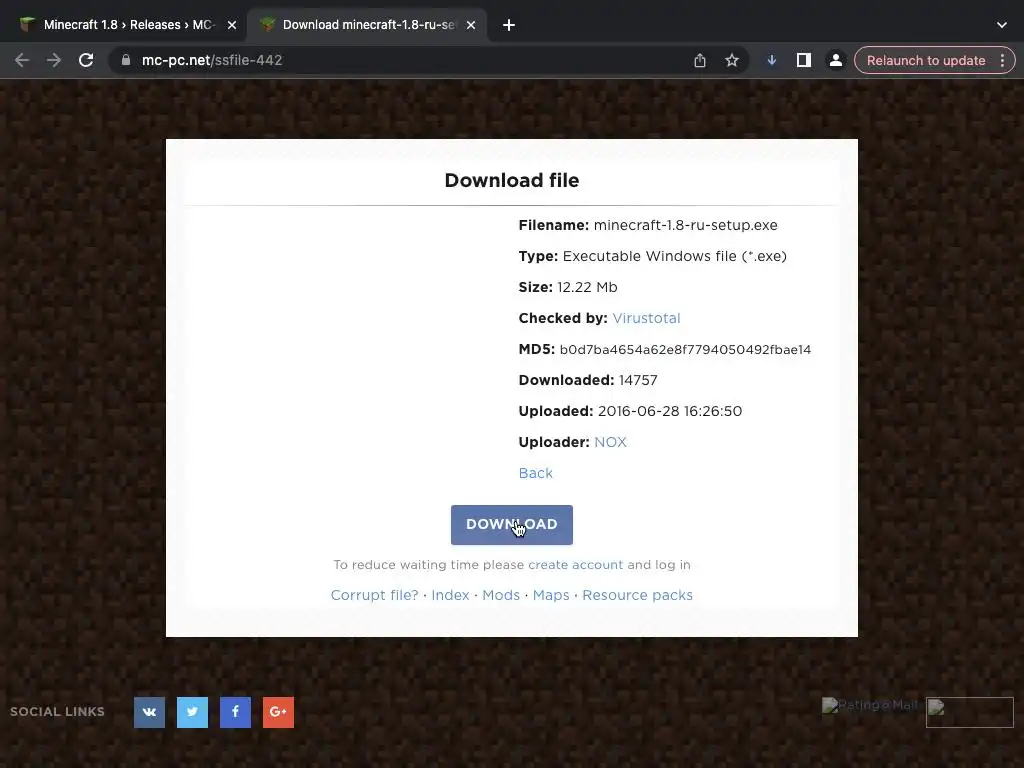Click the Size value 12.22 Mb

(x=587, y=287)
